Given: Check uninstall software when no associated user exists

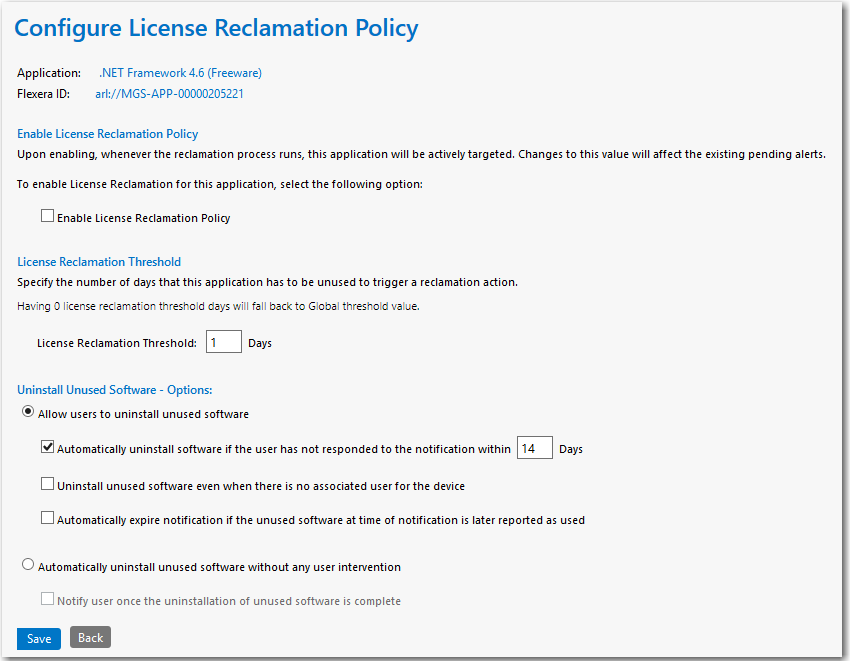Looking at the screenshot, I should coord(47,483).
